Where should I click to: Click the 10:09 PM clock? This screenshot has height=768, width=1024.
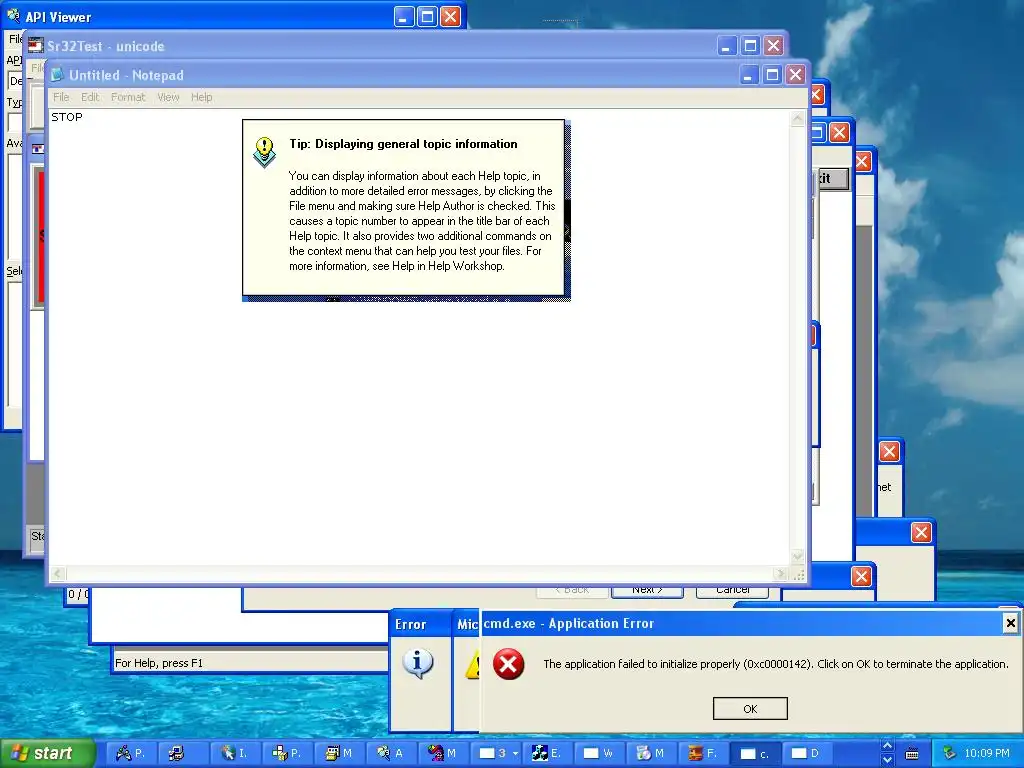[x=987, y=754]
